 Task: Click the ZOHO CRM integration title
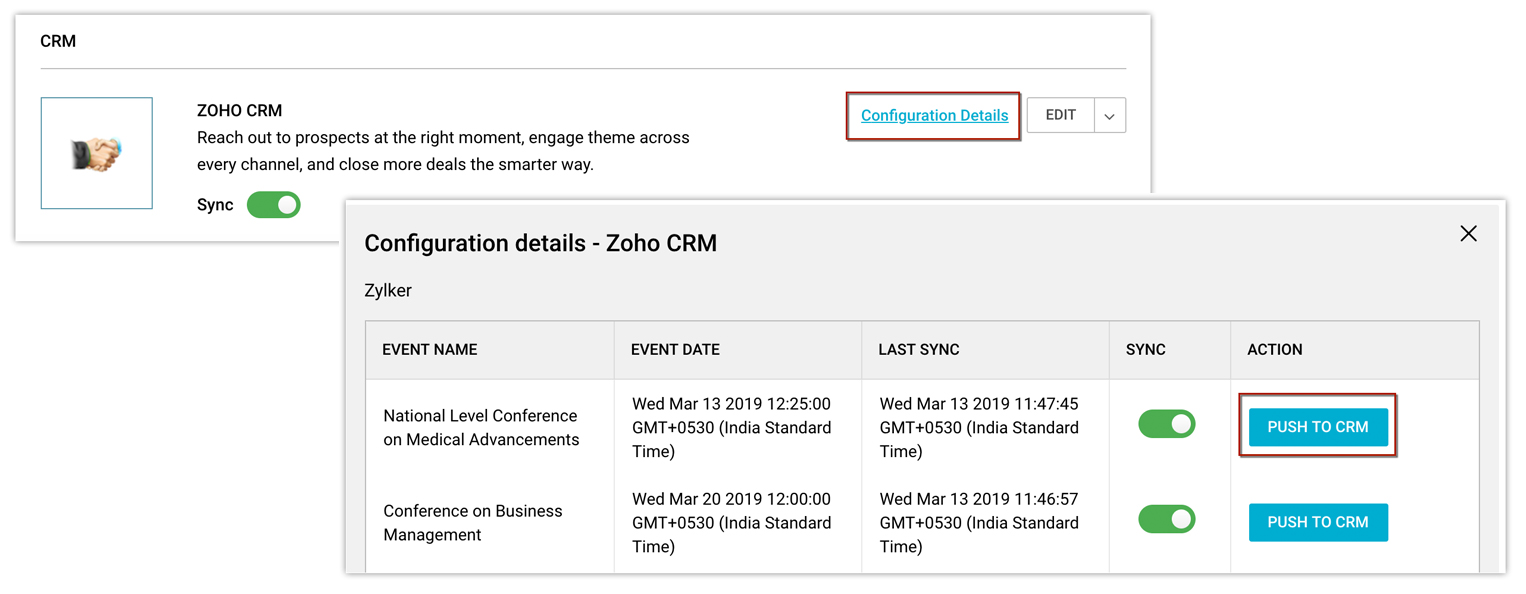coord(240,111)
